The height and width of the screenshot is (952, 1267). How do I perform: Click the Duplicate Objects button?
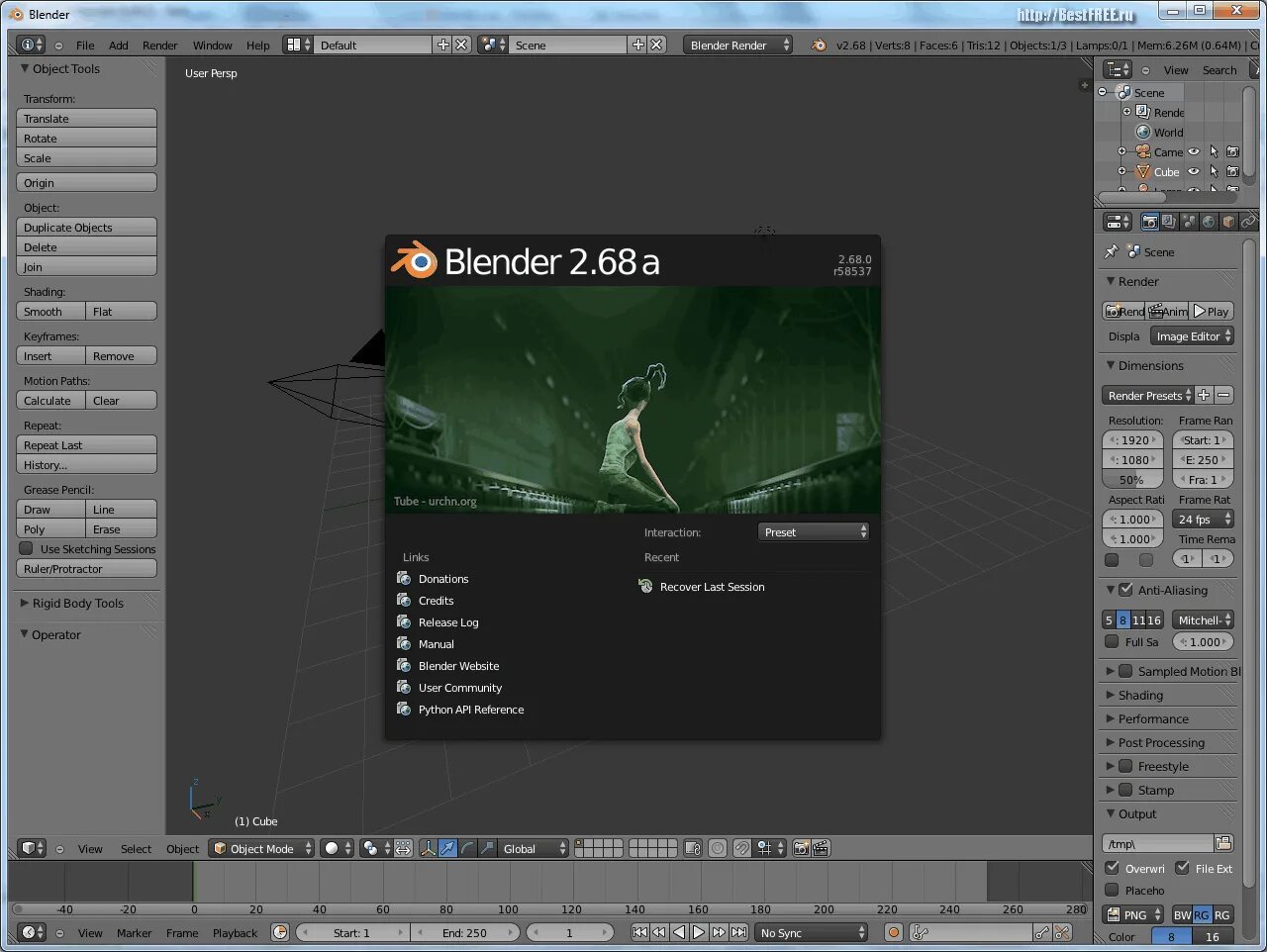86,228
